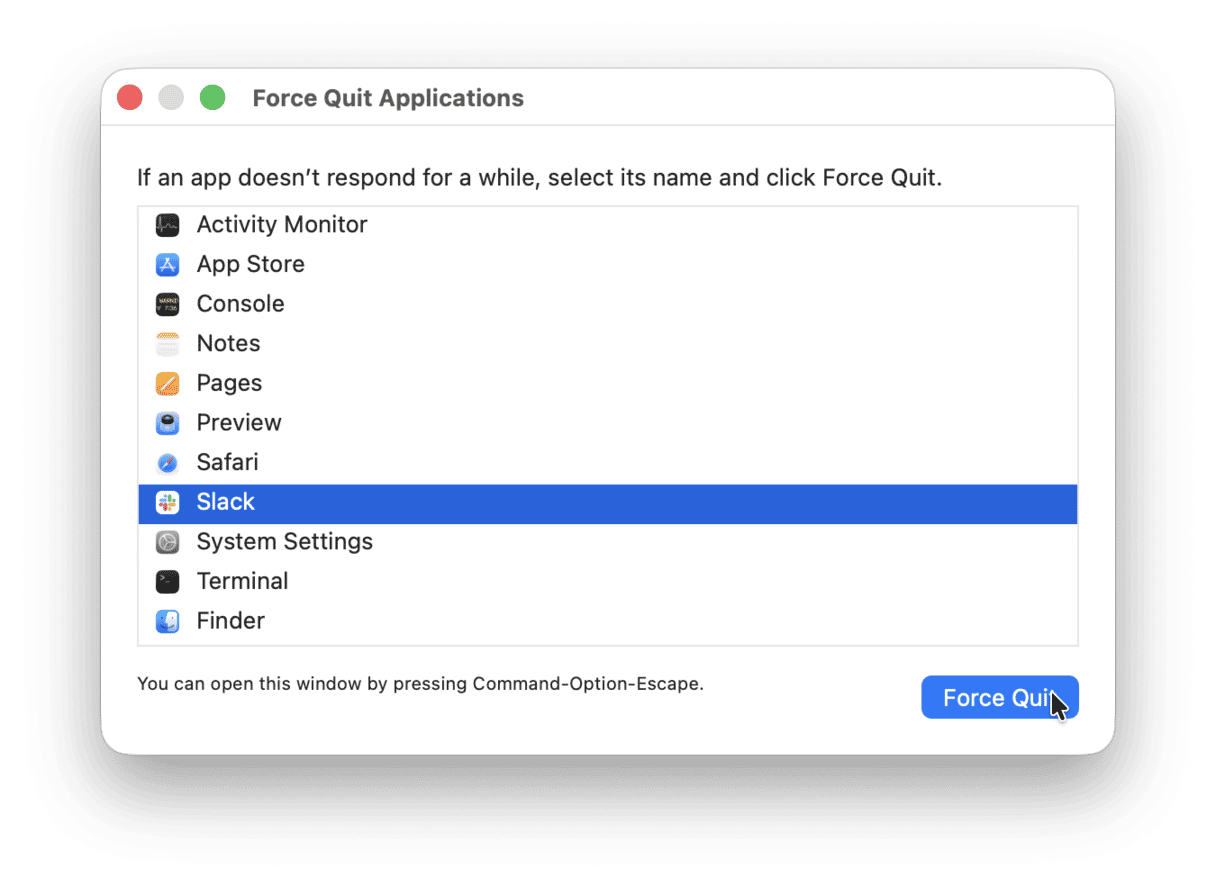
Task: Select Safari in the application list
Action: point(227,462)
